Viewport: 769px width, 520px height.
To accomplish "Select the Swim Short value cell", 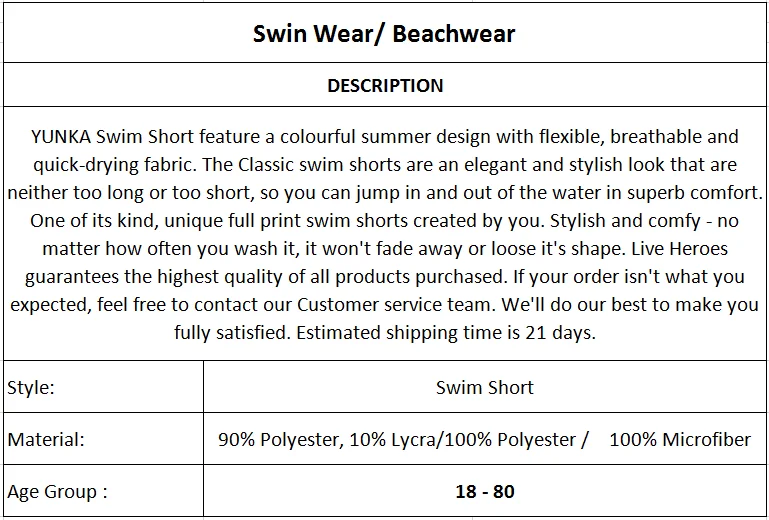I will click(485, 387).
